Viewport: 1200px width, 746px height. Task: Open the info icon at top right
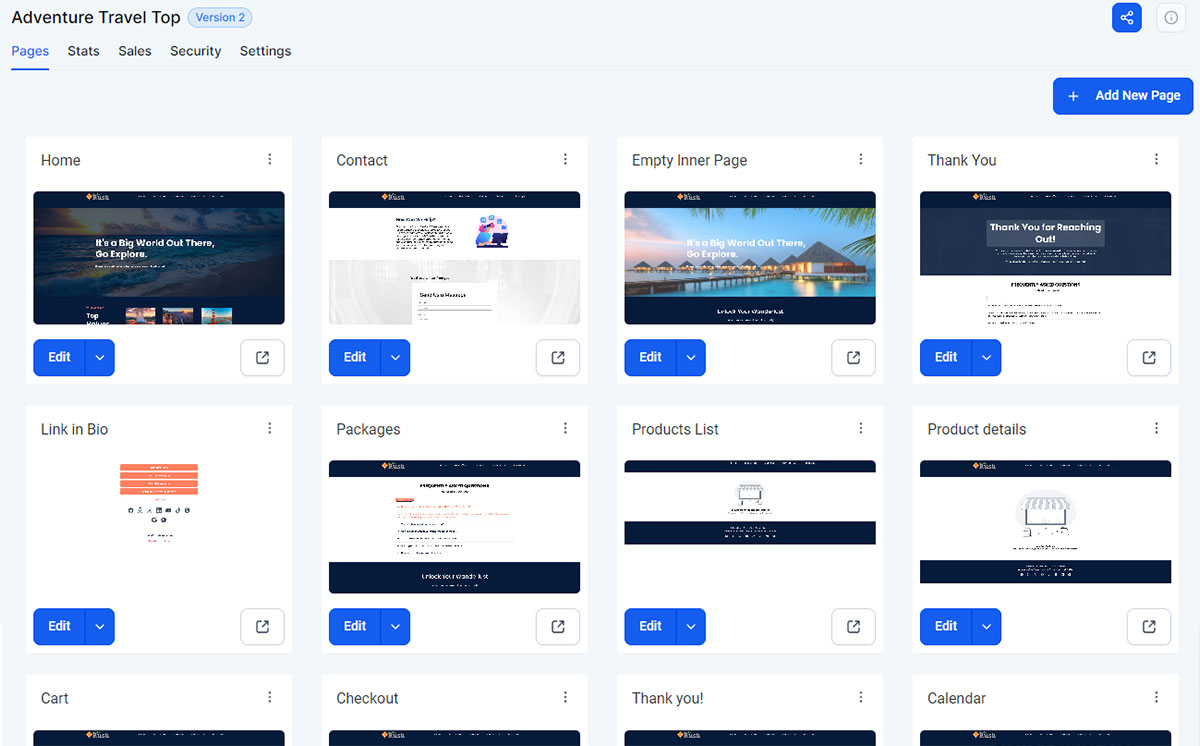click(x=1170, y=18)
